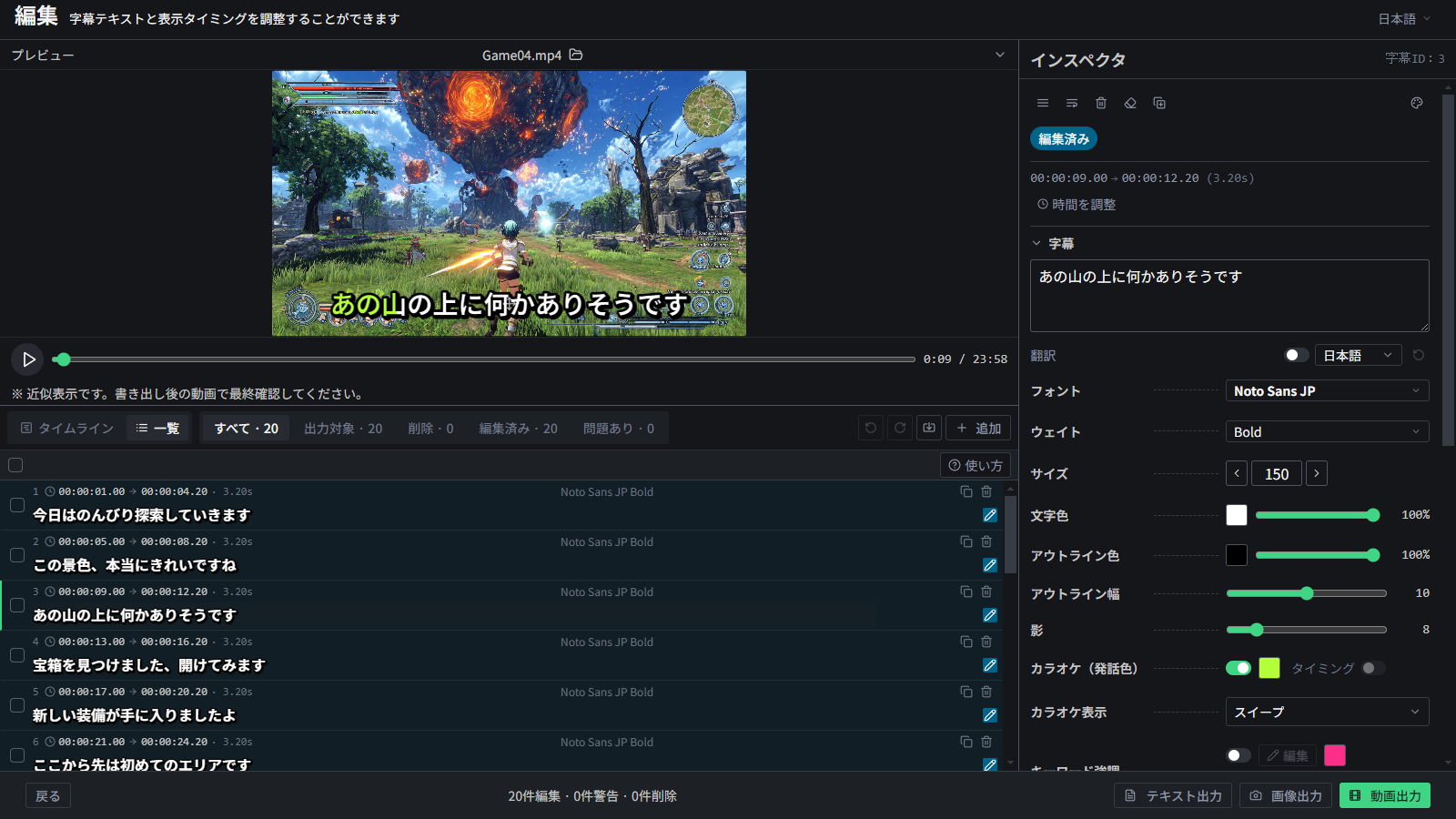
Task: Decrease the サイズ value with the left arrow
Action: pos(1237,473)
